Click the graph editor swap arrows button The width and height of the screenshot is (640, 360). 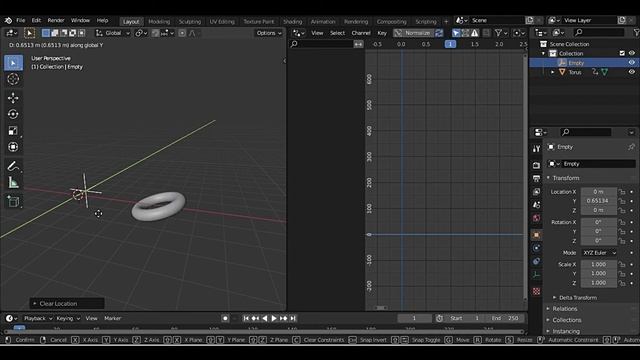pyautogui.click(x=358, y=44)
